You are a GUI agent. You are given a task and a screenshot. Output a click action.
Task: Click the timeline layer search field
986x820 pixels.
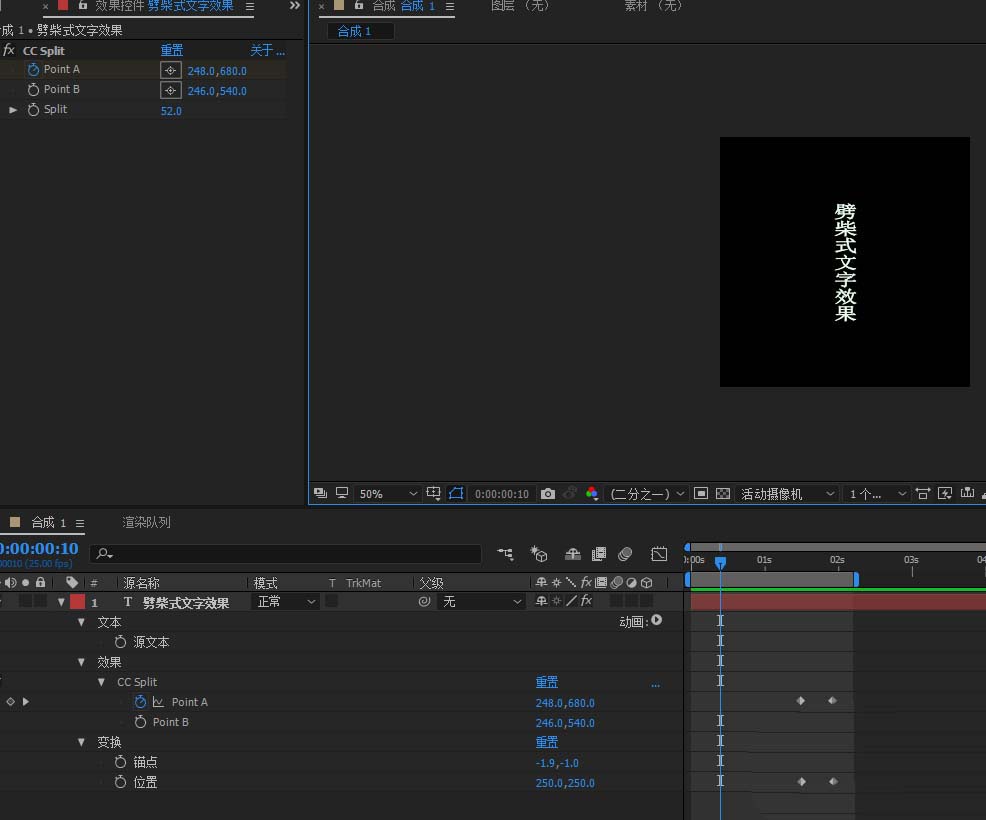click(290, 553)
